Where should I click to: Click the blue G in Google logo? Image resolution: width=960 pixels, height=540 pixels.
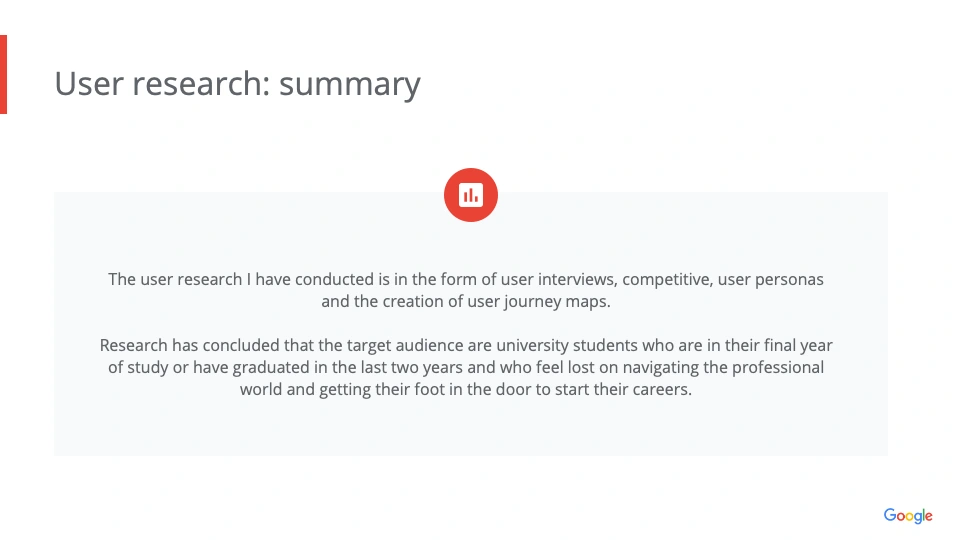click(890, 515)
